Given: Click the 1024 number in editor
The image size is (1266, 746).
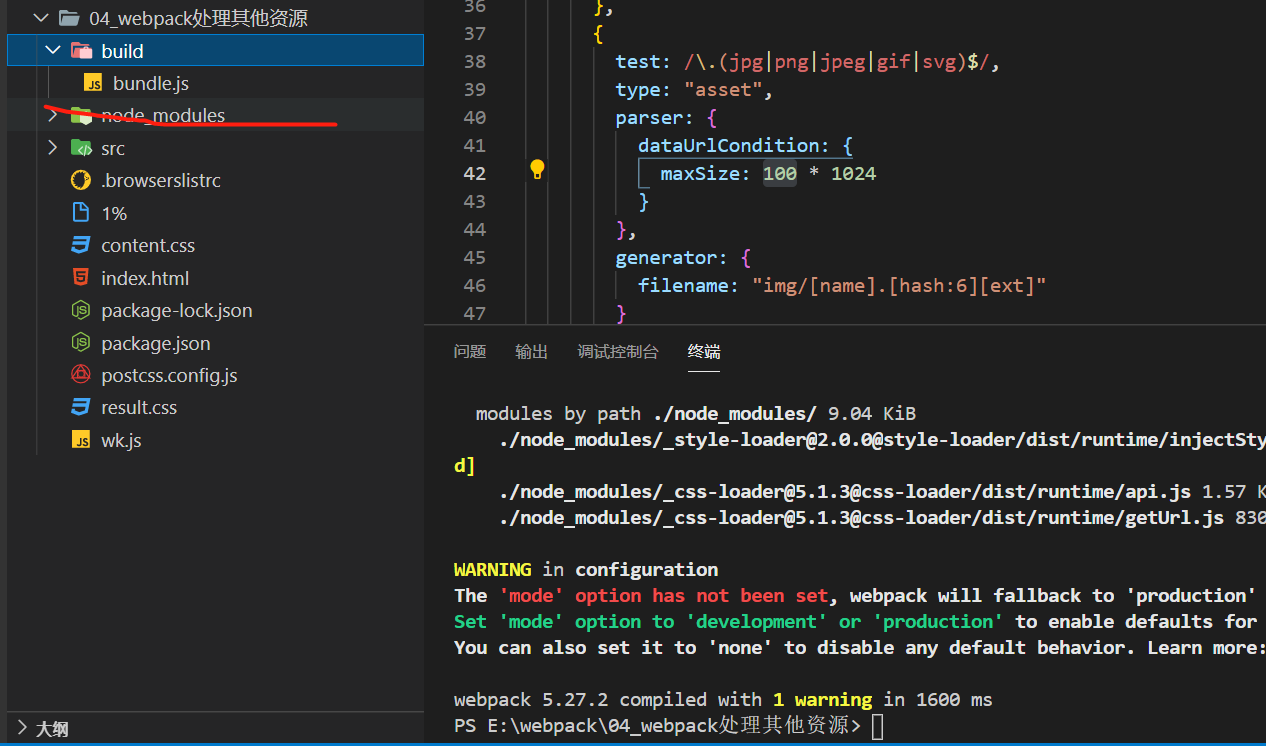Looking at the screenshot, I should pos(853,173).
